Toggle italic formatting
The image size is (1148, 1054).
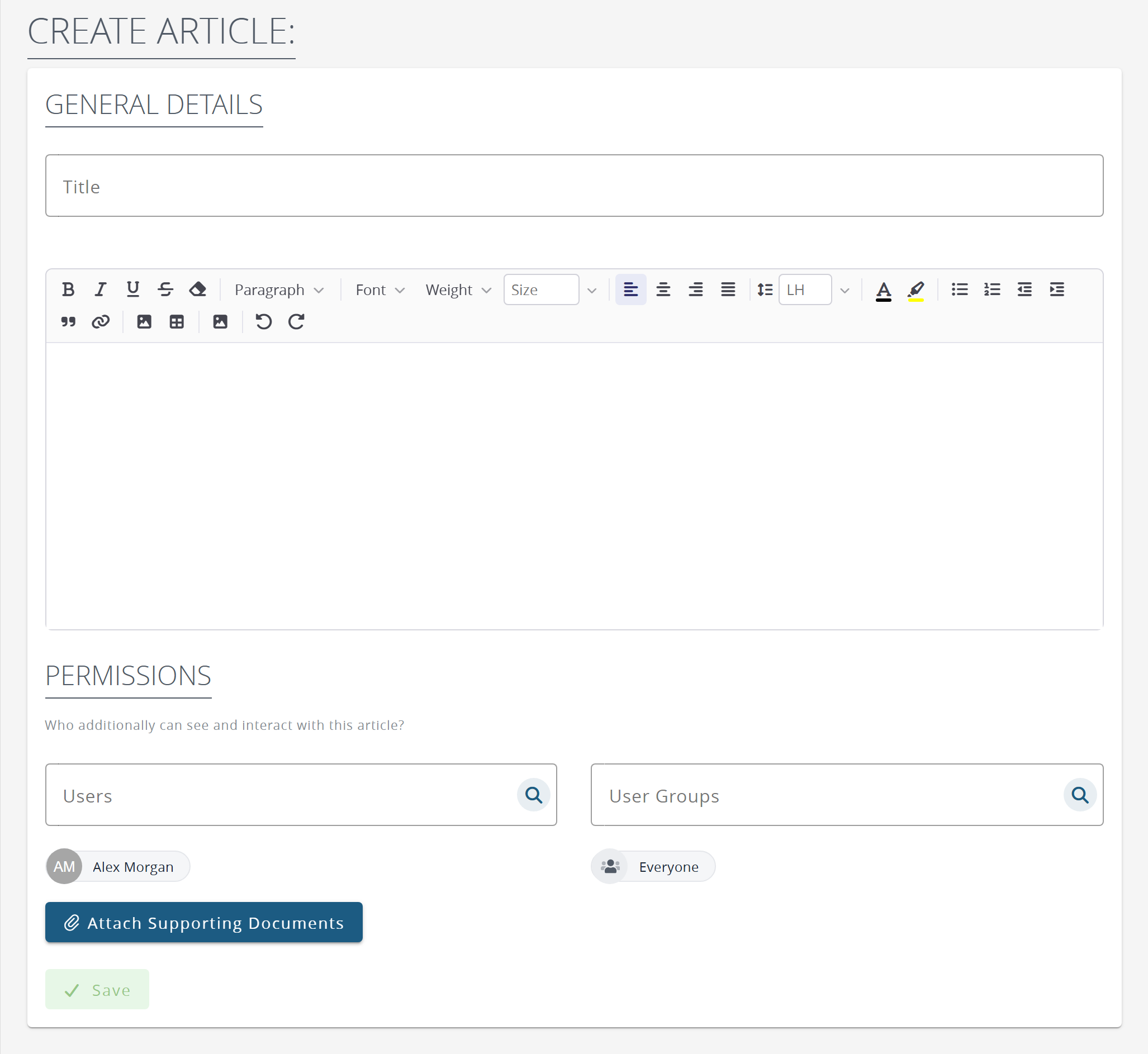[x=101, y=289]
